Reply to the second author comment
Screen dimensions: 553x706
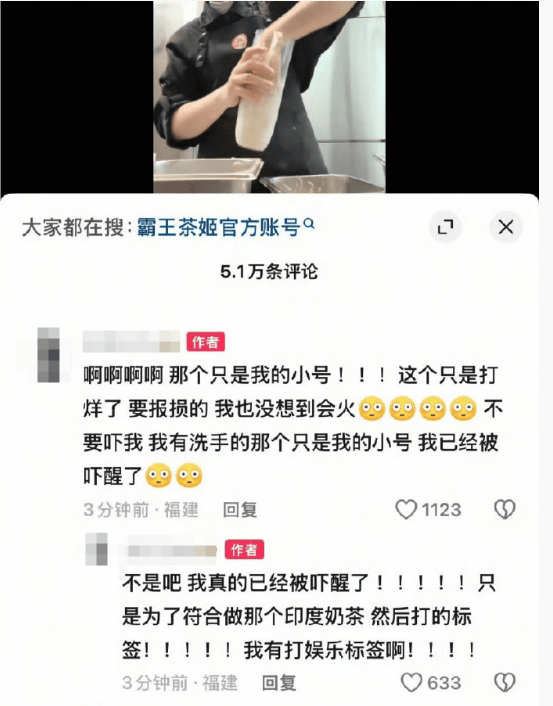(279, 683)
